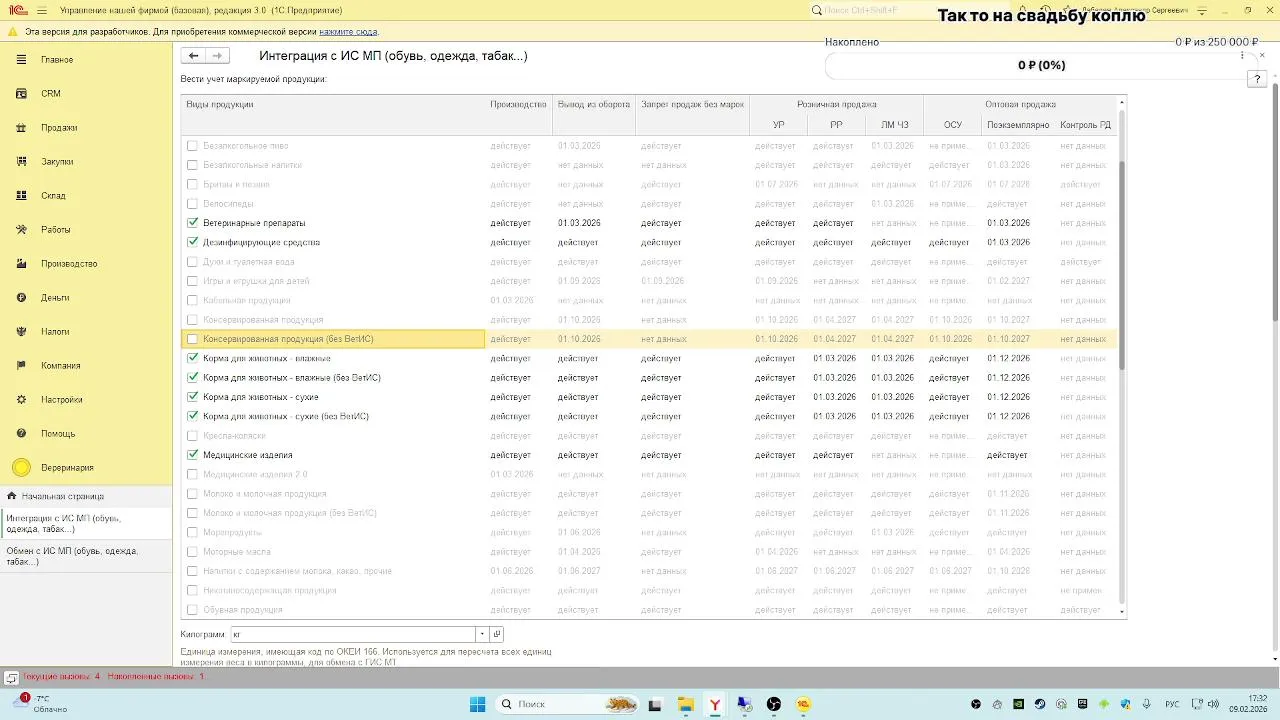Uncheck Медицинские изделия checkbox

pyautogui.click(x=193, y=455)
